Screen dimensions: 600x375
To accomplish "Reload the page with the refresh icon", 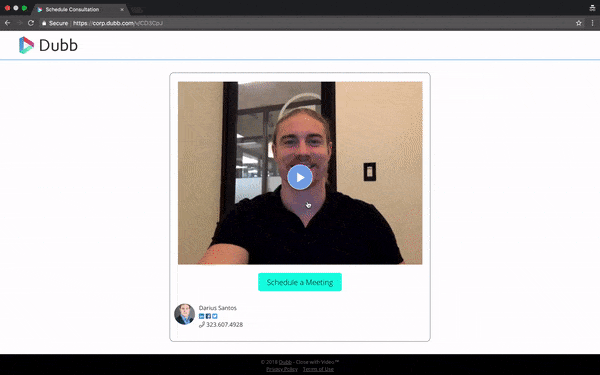I will [31, 23].
